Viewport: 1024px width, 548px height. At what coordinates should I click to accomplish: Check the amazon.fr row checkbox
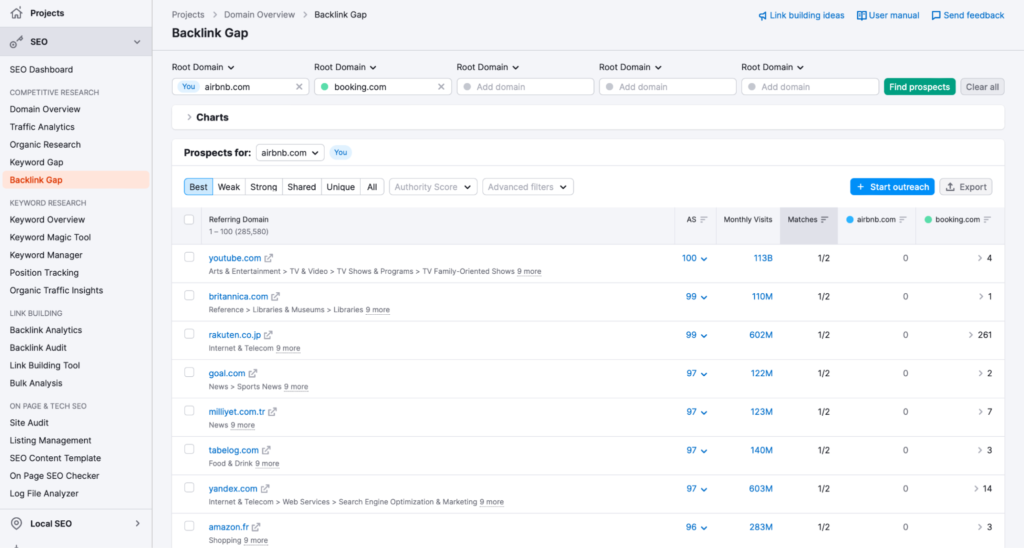(x=189, y=526)
